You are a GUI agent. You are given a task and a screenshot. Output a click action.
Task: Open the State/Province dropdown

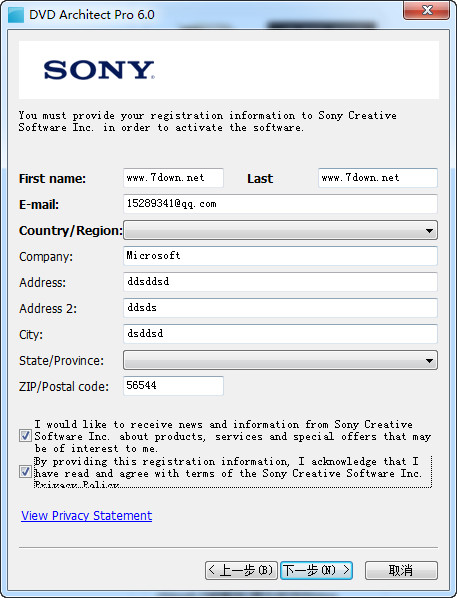point(280,360)
